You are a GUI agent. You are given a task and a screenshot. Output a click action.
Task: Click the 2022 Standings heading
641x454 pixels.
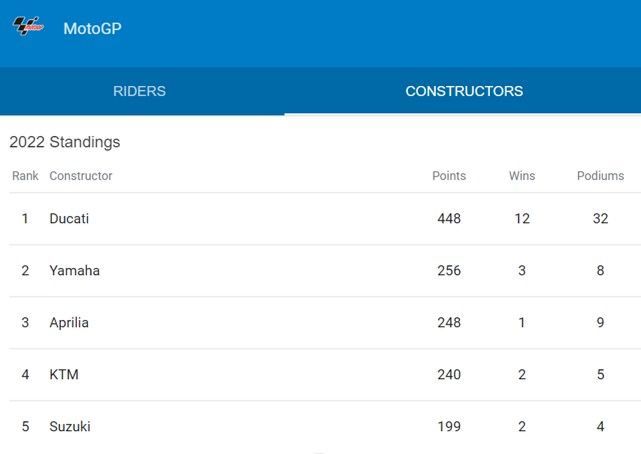(65, 142)
